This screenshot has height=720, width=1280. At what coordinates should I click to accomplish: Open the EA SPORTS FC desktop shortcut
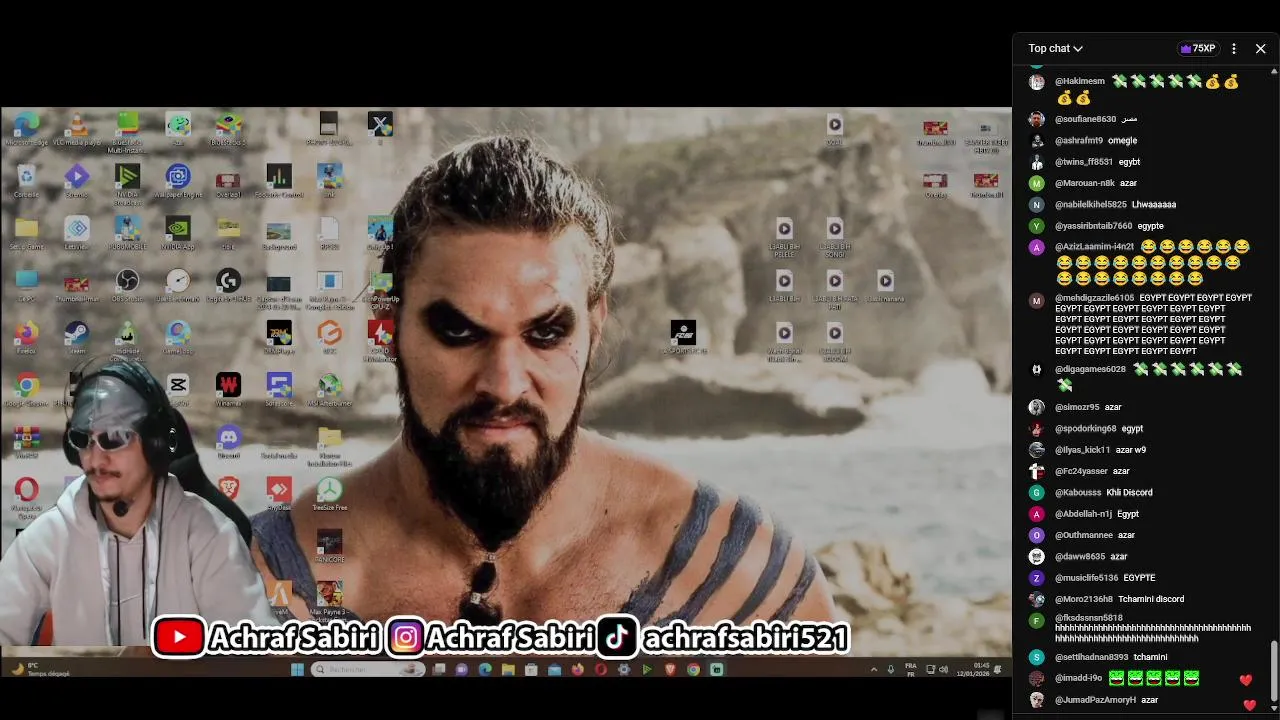click(x=683, y=337)
